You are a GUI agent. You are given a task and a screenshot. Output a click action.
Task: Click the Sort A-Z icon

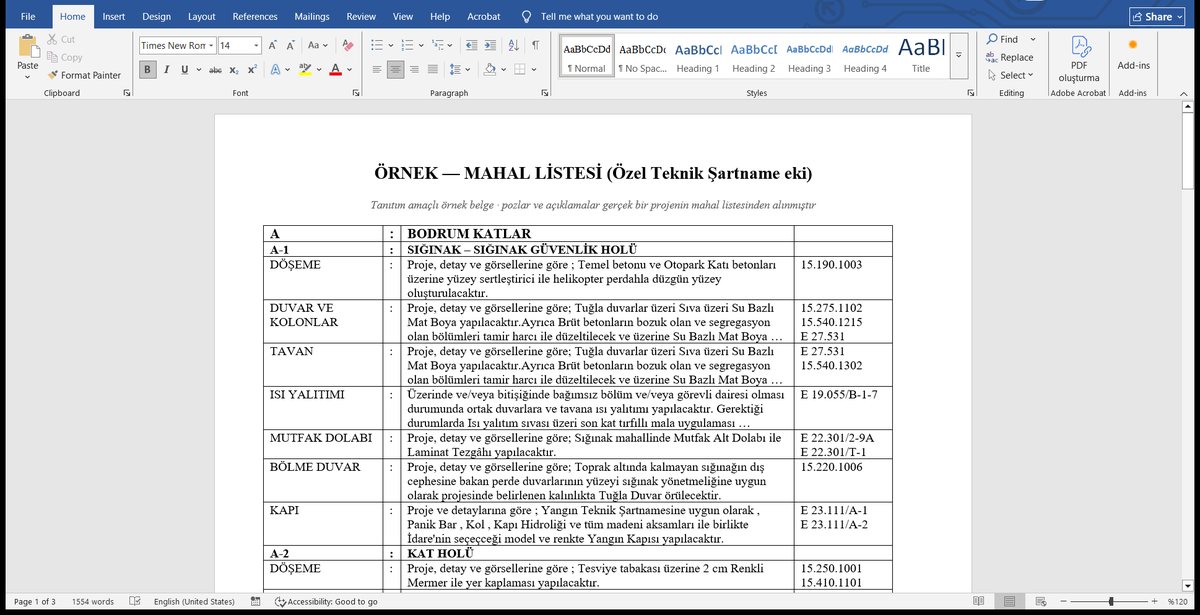coord(513,45)
